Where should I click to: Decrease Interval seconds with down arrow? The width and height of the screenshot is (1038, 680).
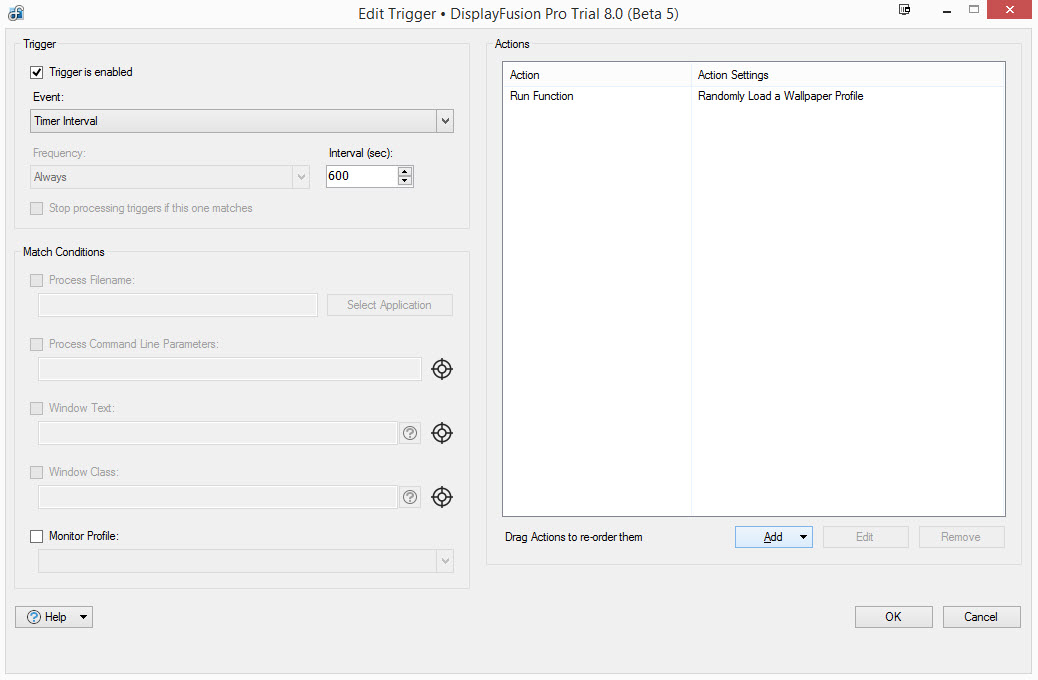click(x=404, y=181)
